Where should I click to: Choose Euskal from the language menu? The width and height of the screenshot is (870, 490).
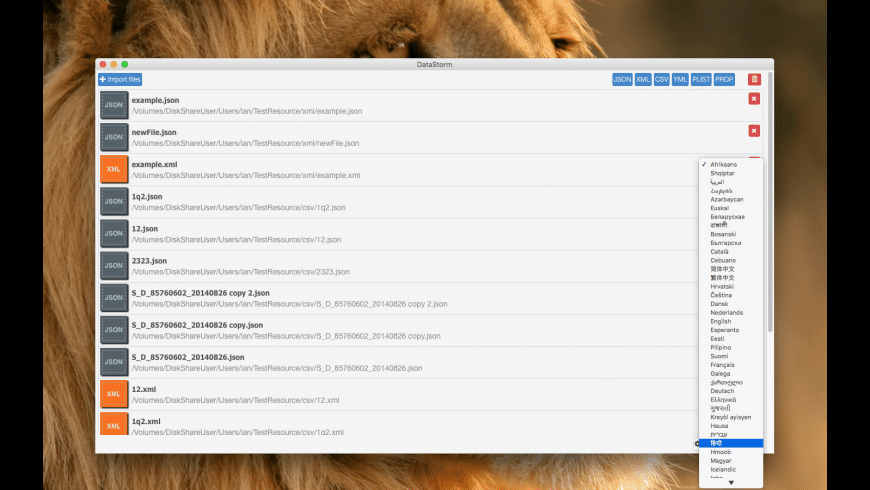(x=731, y=208)
